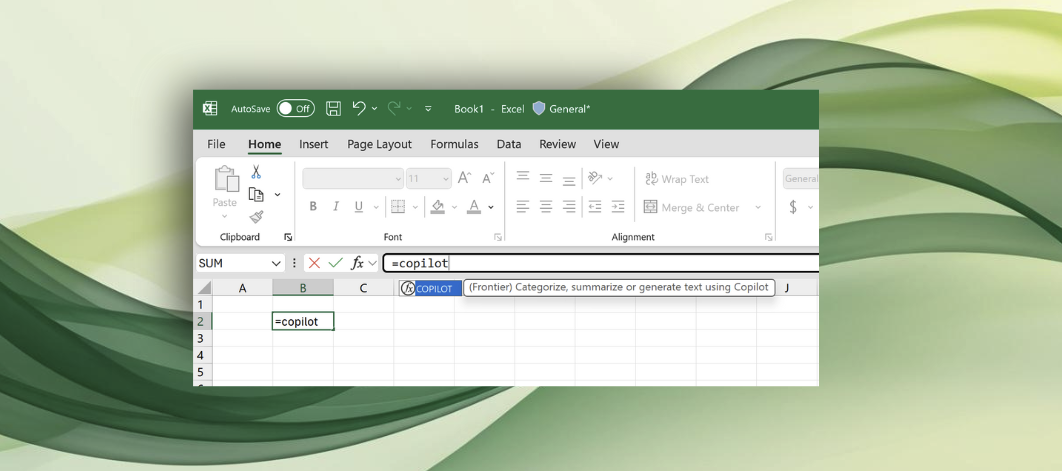Open Customize Quick Access Toolbar dropdown
Screen dimensions: 1062x471
tap(428, 109)
